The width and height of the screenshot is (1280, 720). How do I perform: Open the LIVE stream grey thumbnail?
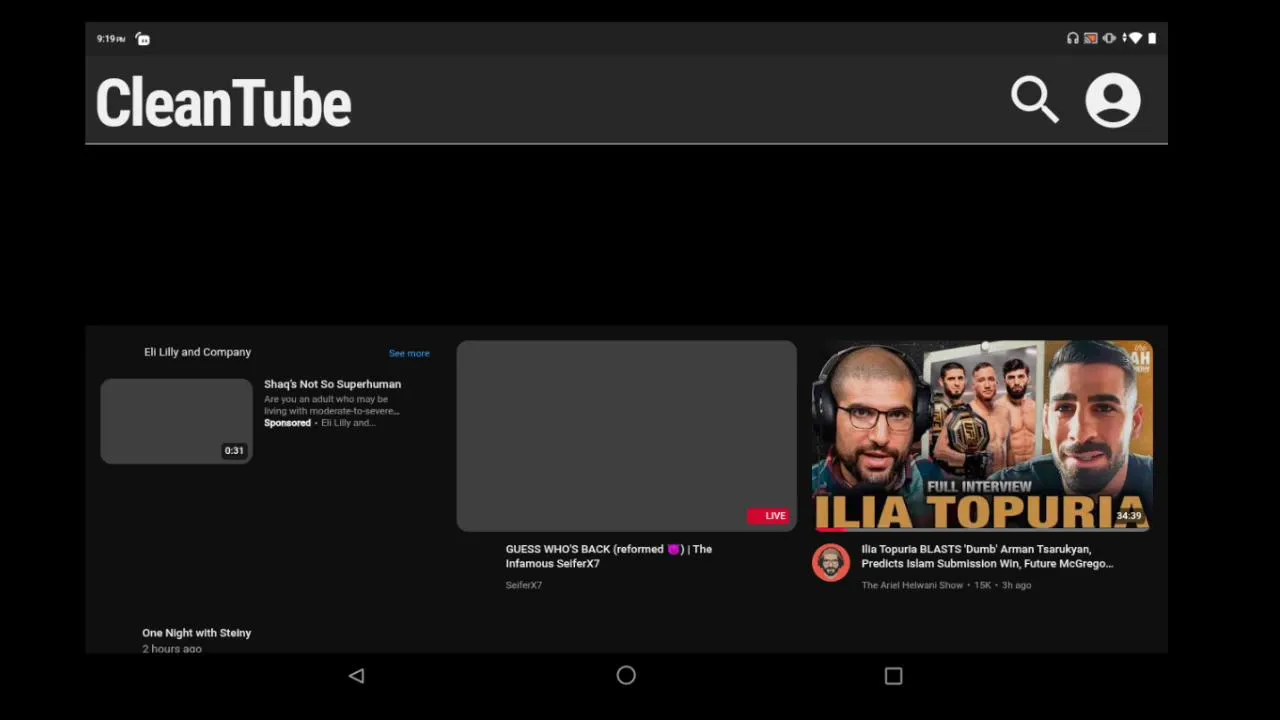pyautogui.click(x=627, y=436)
